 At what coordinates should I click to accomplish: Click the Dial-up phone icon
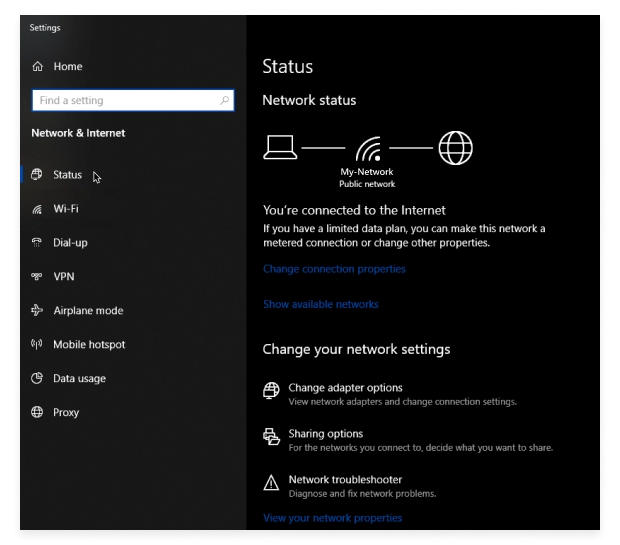[38, 243]
